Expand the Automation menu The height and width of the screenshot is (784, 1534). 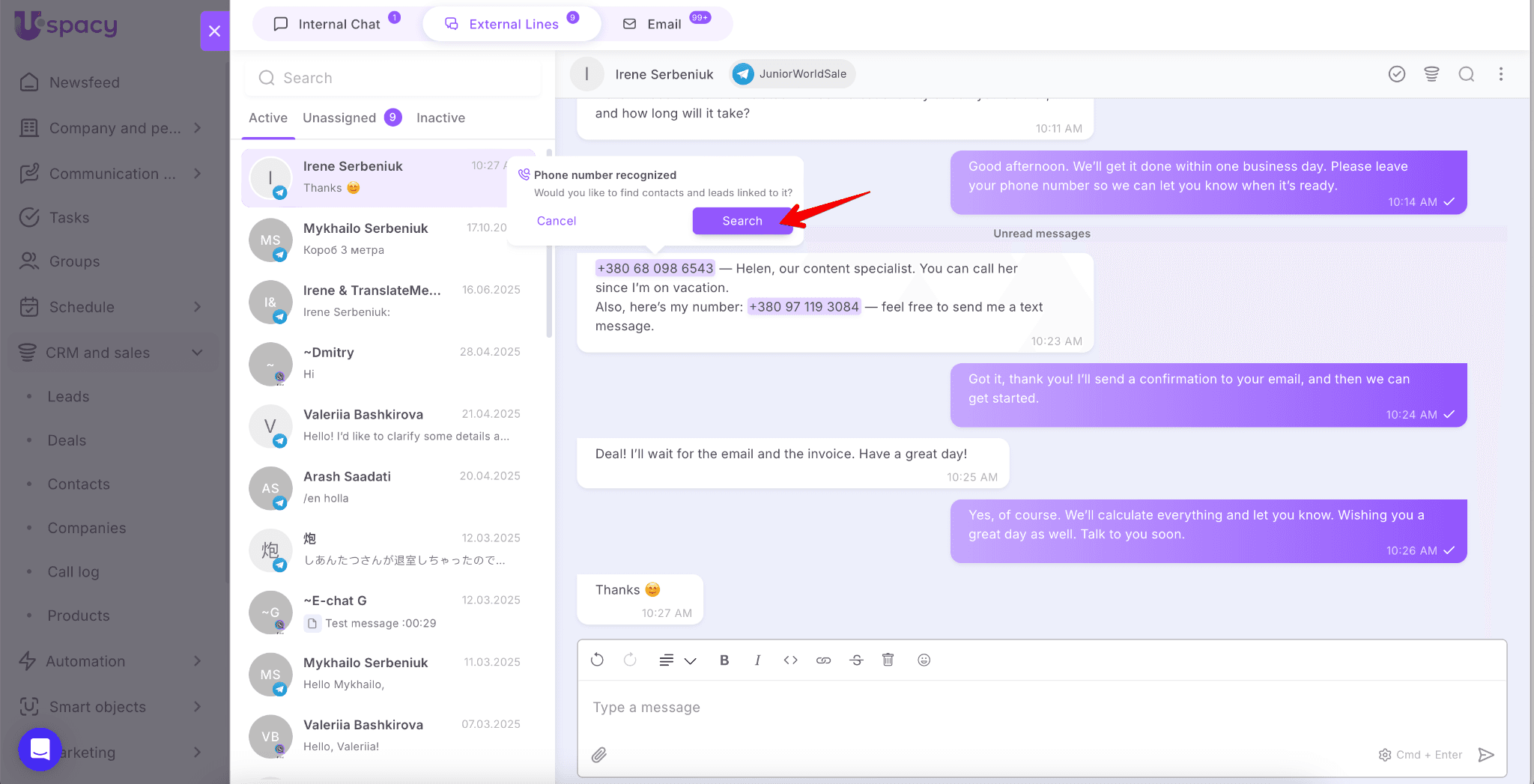(197, 661)
